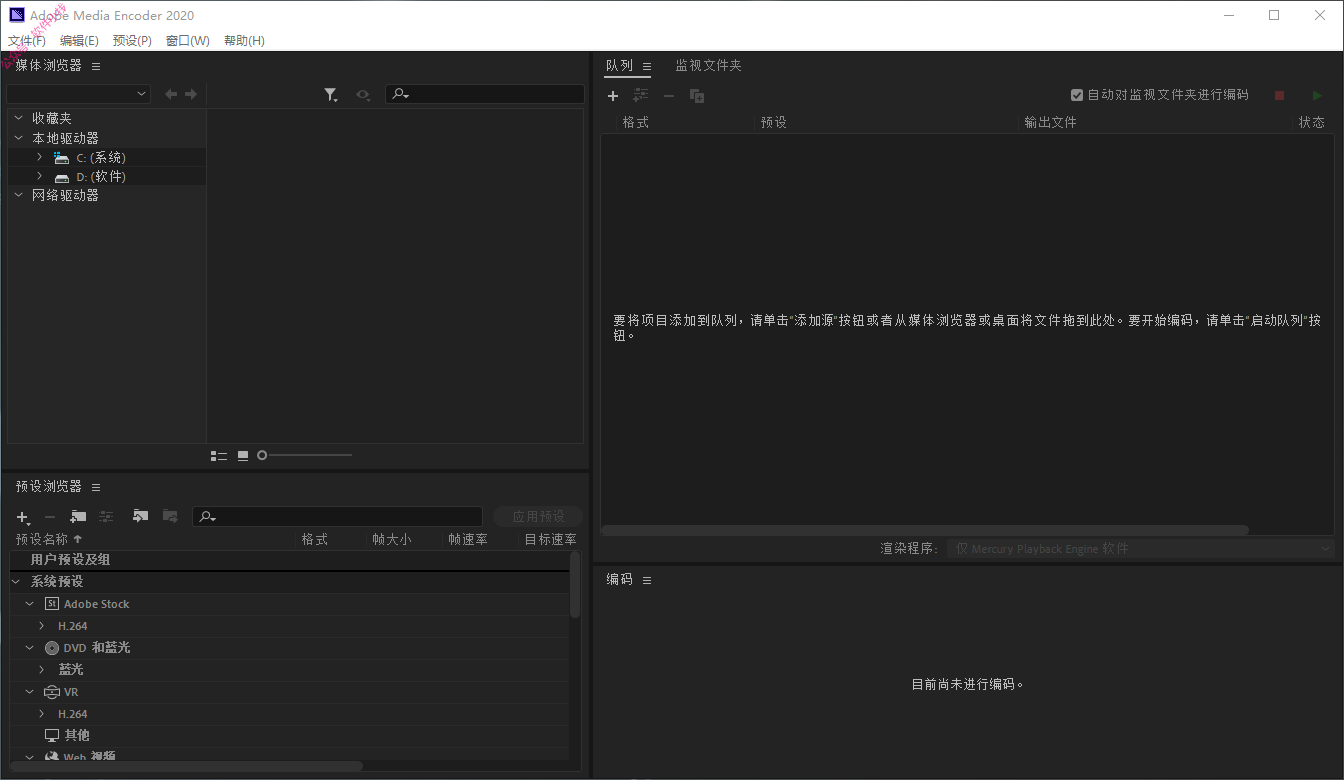Image resolution: width=1344 pixels, height=780 pixels.
Task: Open the media browser path dropdown
Action: click(x=78, y=94)
